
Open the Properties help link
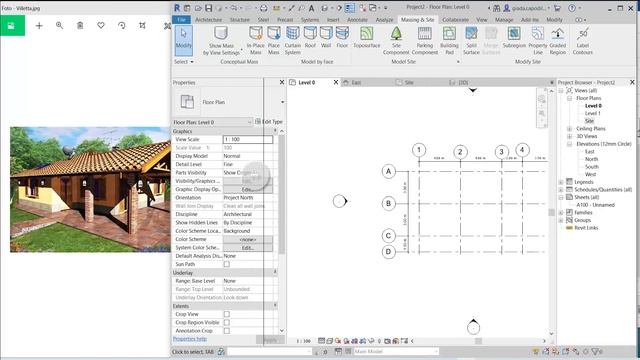[x=190, y=339]
